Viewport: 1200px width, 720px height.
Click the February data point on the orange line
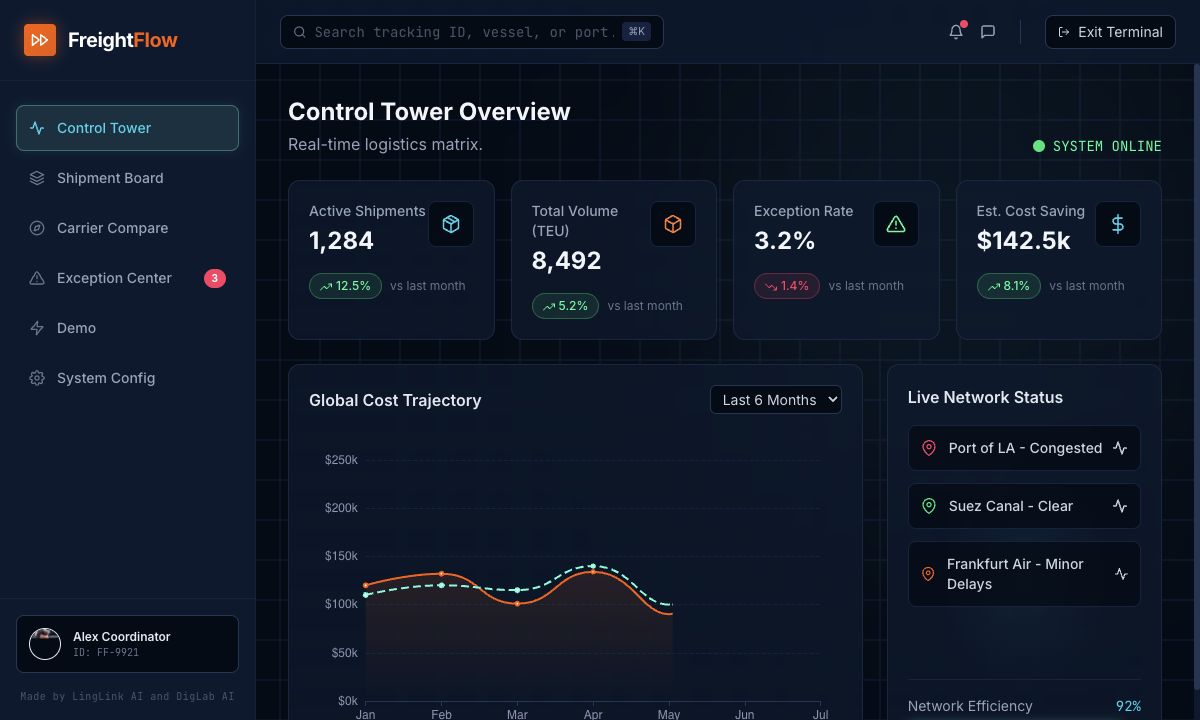coord(441,574)
